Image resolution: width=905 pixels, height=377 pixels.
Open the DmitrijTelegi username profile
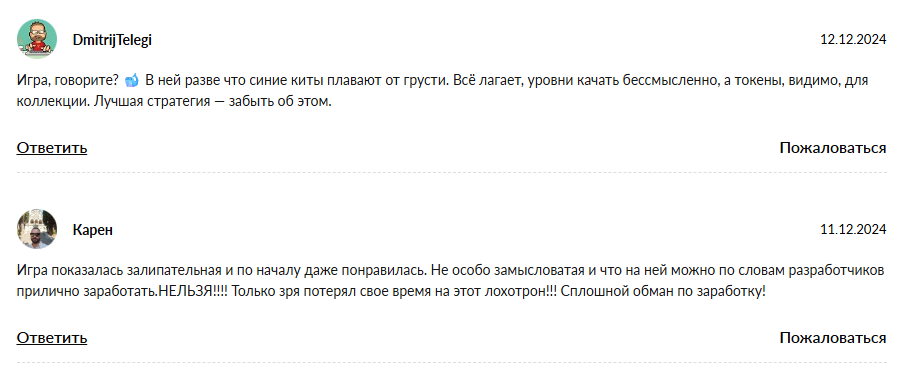112,40
